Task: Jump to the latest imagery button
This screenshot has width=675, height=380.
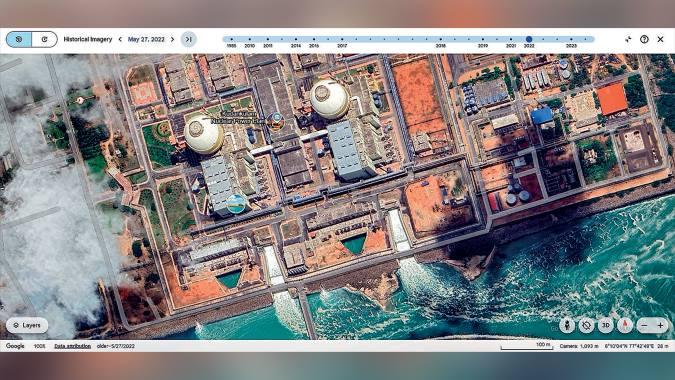Action: [x=189, y=39]
